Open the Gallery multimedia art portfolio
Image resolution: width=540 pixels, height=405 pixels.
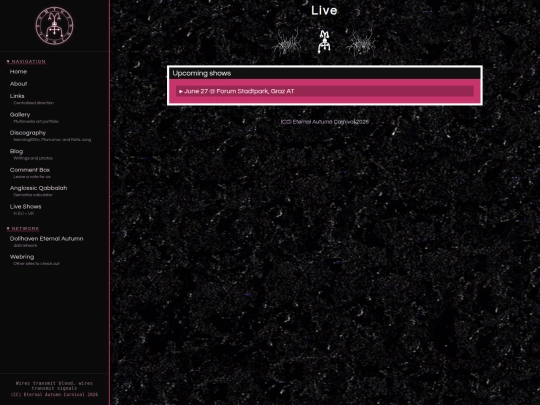[20, 115]
